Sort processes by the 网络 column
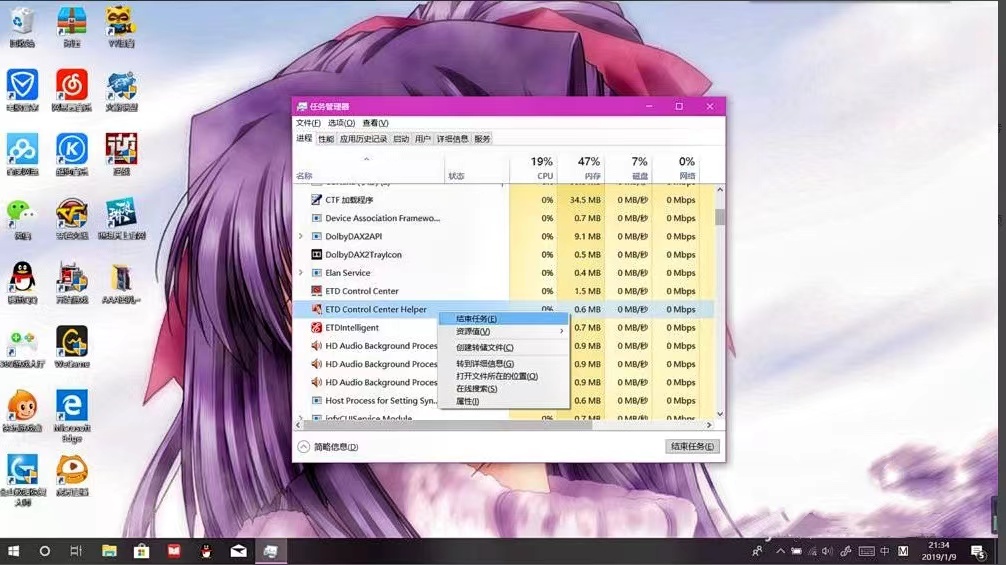Screen dimensions: 1006x565 [676, 167]
